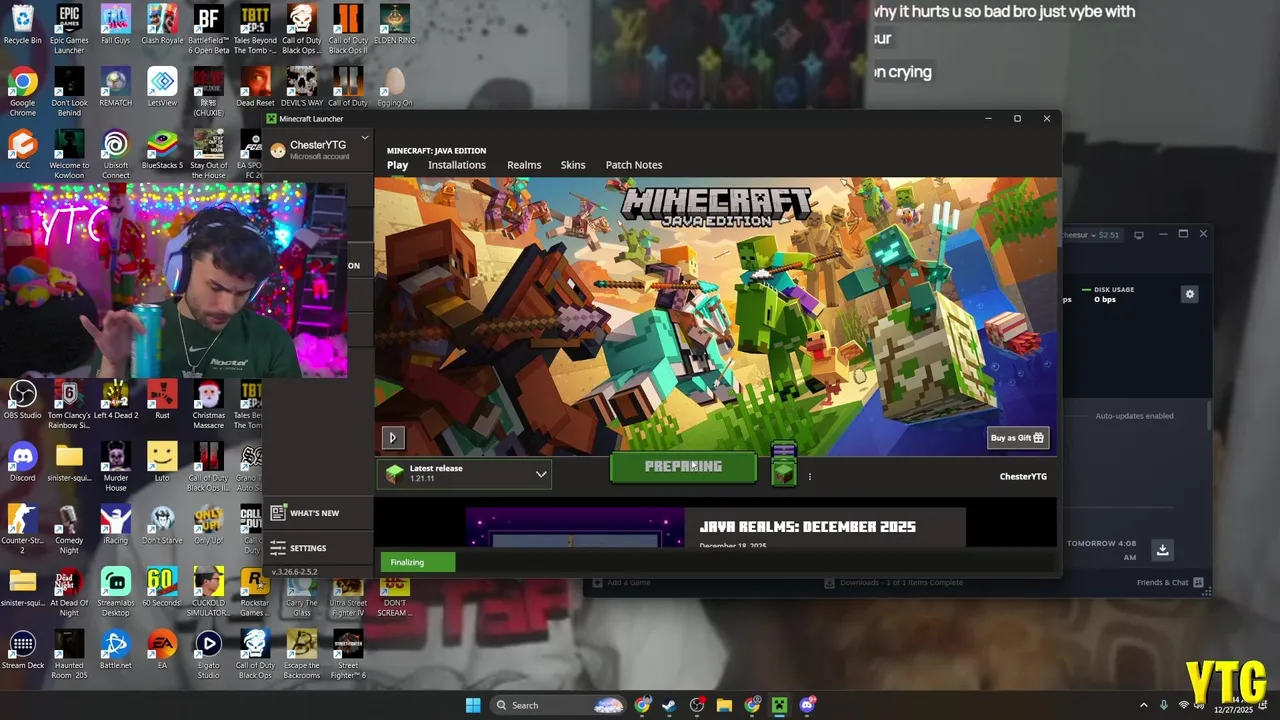The image size is (1280, 720).
Task: Click the green PREPARING play button
Action: 683,467
